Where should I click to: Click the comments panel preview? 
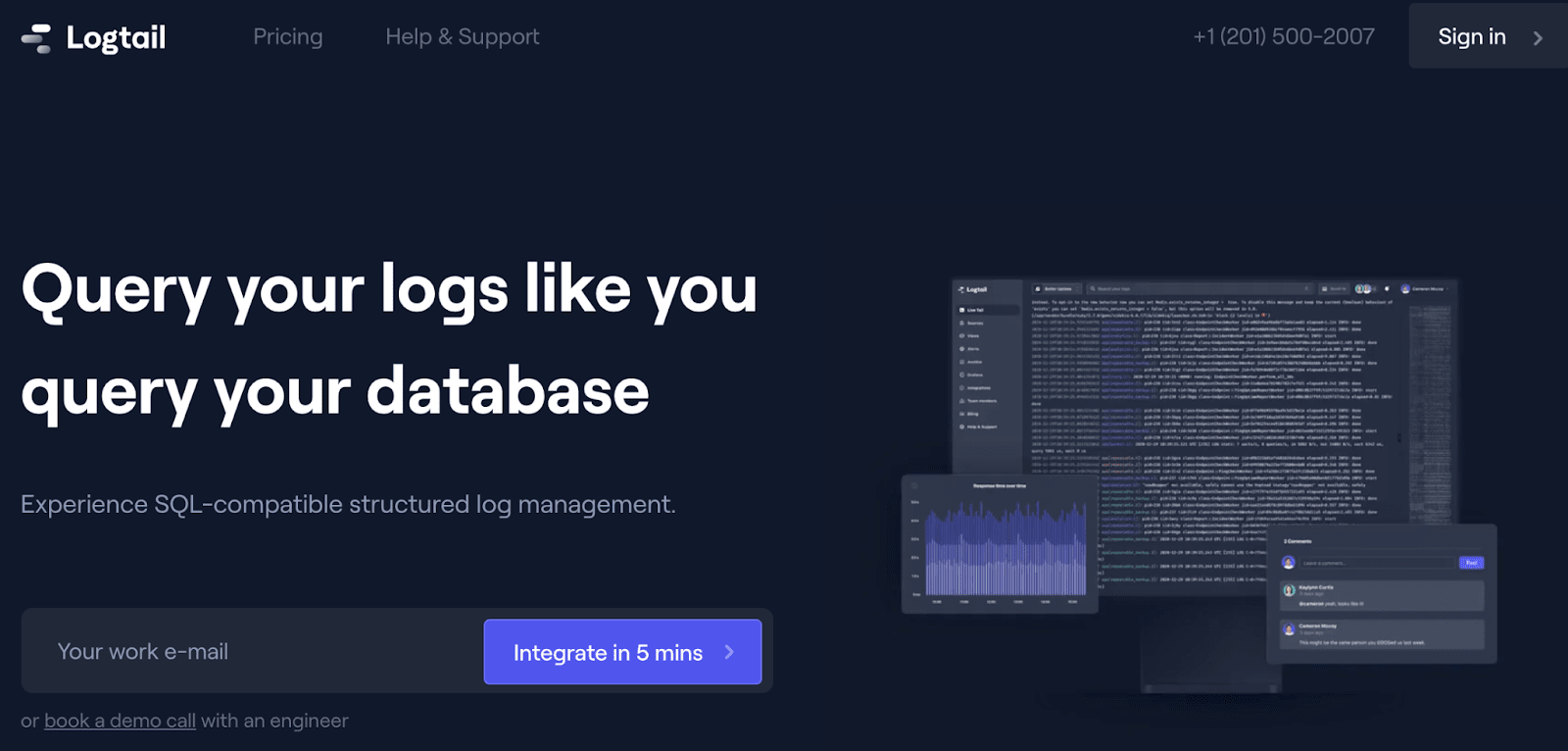1382,594
